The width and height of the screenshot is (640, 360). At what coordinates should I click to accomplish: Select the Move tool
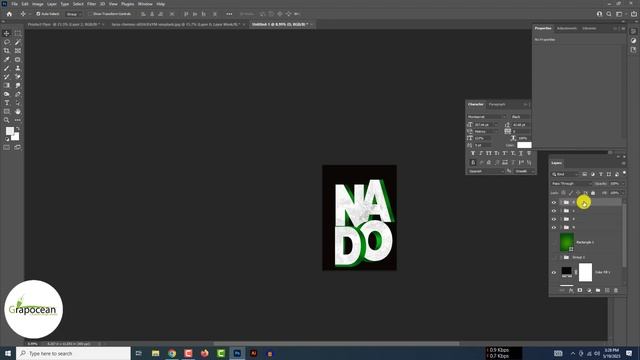[x=7, y=33]
